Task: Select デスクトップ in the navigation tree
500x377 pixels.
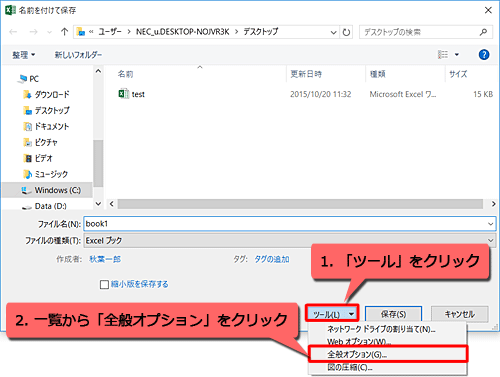Action: [x=47, y=110]
